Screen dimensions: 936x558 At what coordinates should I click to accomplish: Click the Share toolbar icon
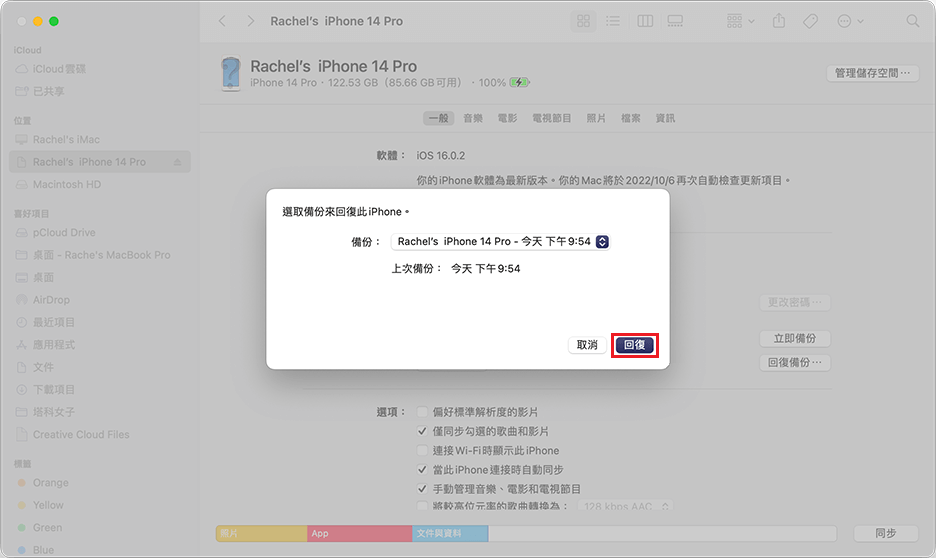tap(779, 21)
